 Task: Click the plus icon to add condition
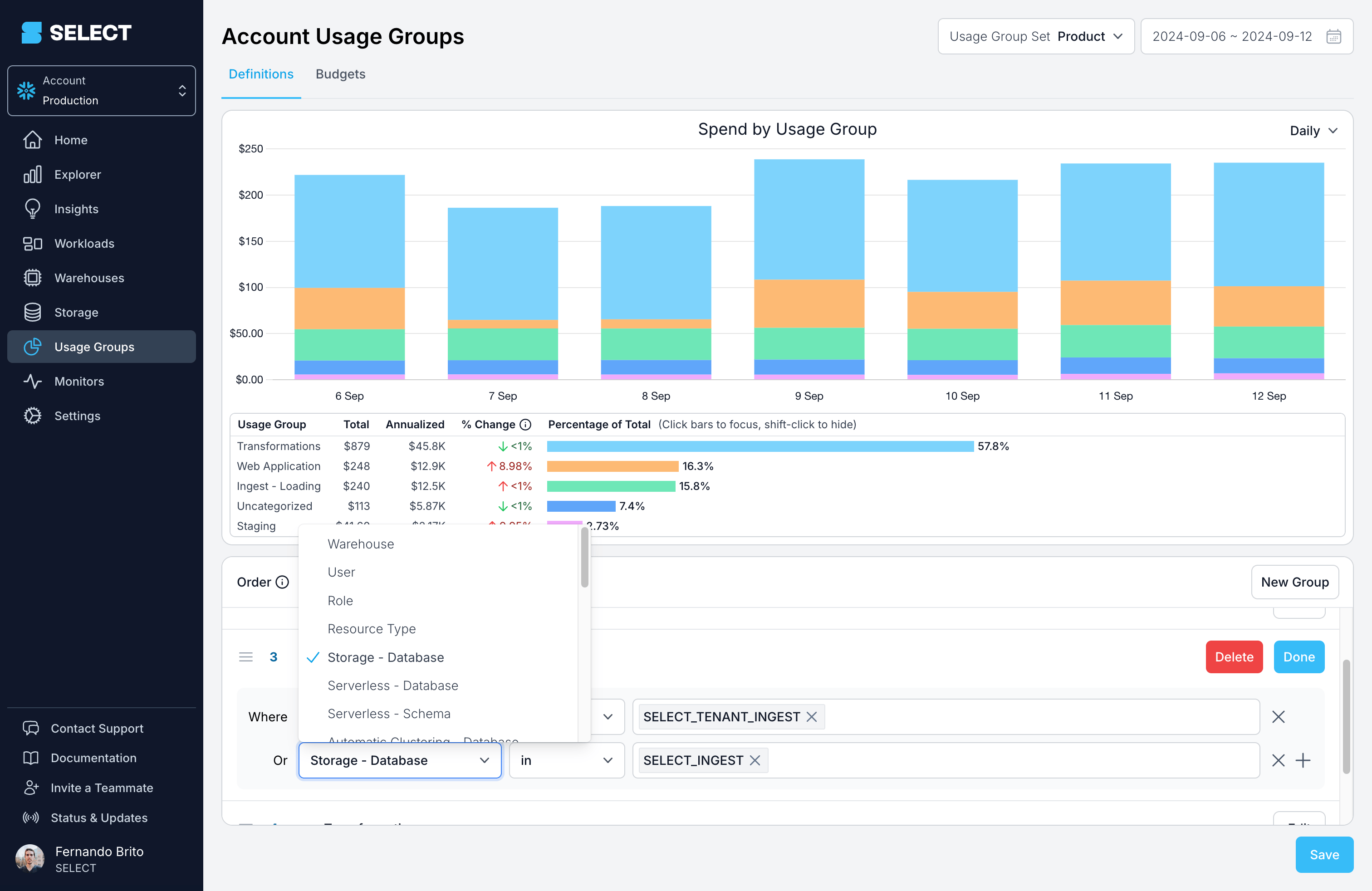1303,760
